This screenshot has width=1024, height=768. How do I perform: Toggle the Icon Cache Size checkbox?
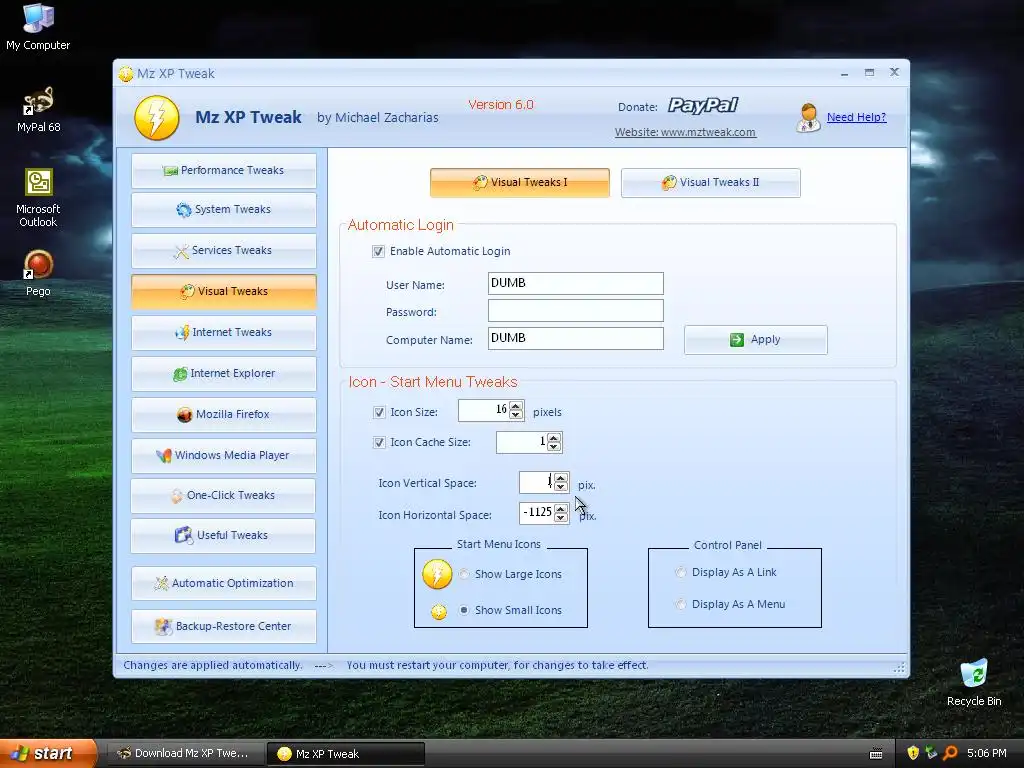(379, 443)
